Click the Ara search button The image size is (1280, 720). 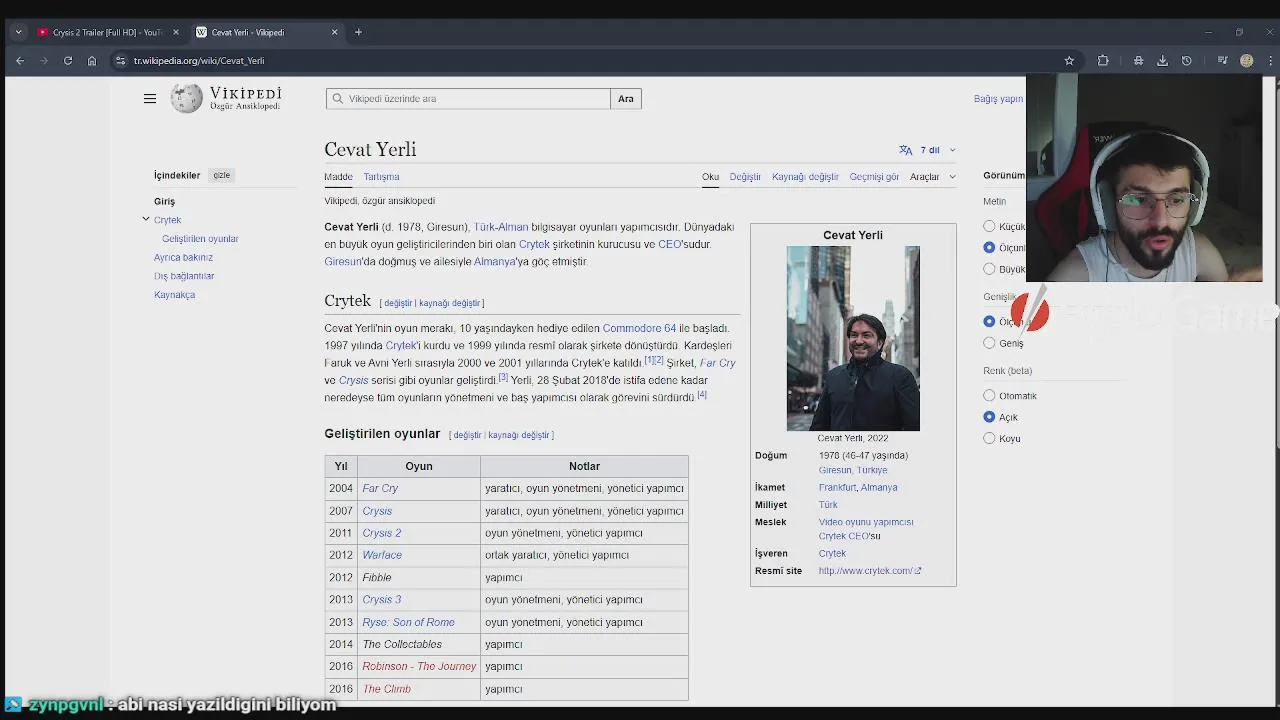coord(626,99)
